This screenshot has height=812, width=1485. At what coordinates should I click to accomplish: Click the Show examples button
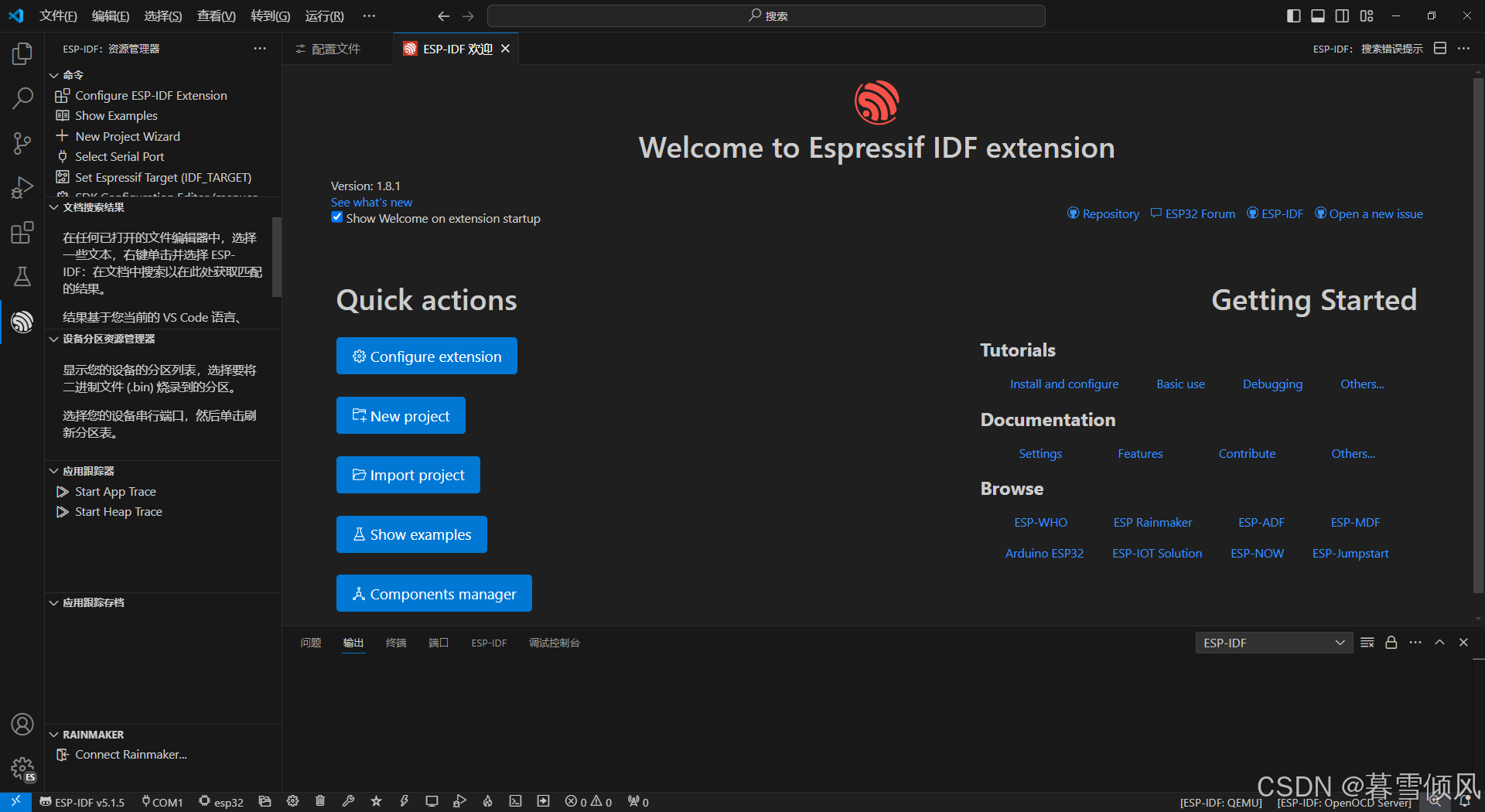pos(411,534)
